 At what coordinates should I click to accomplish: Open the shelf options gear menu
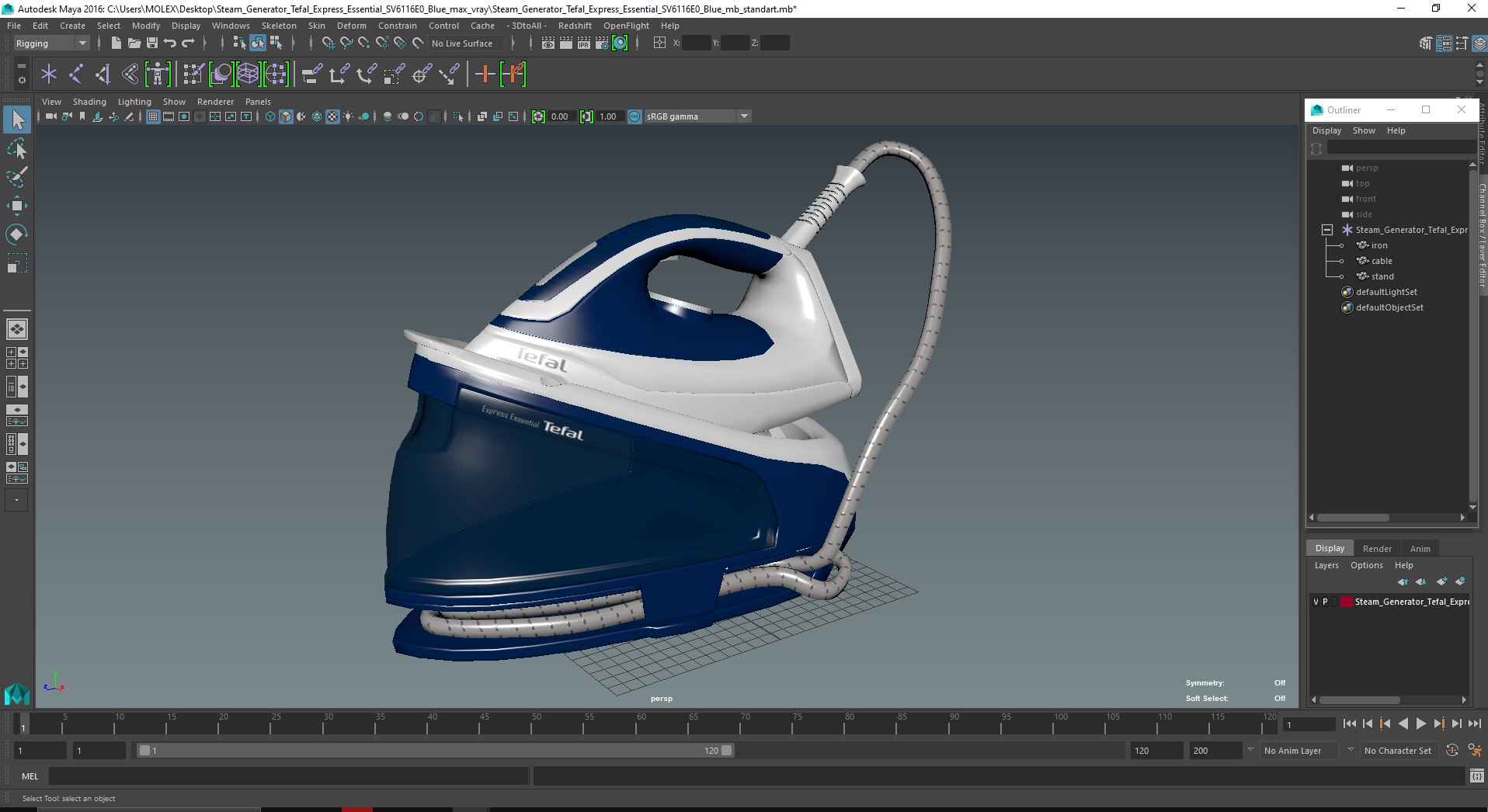click(21, 79)
